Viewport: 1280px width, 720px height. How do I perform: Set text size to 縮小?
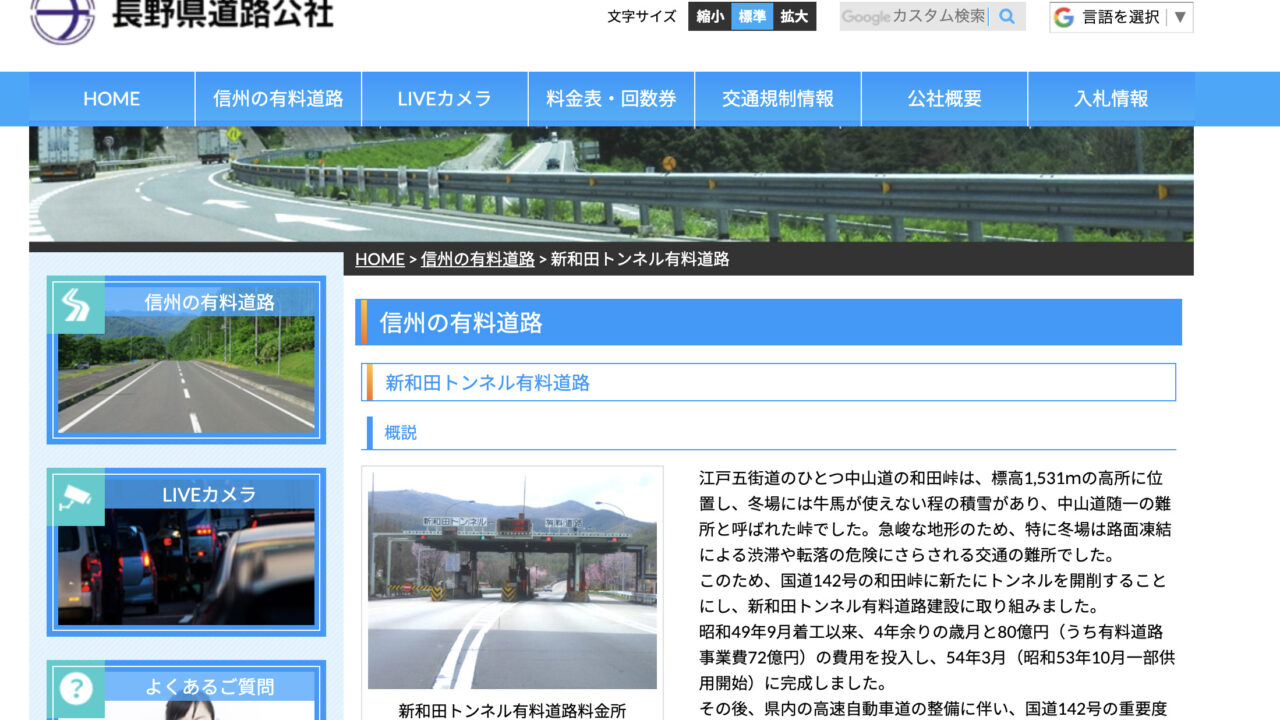click(x=710, y=16)
